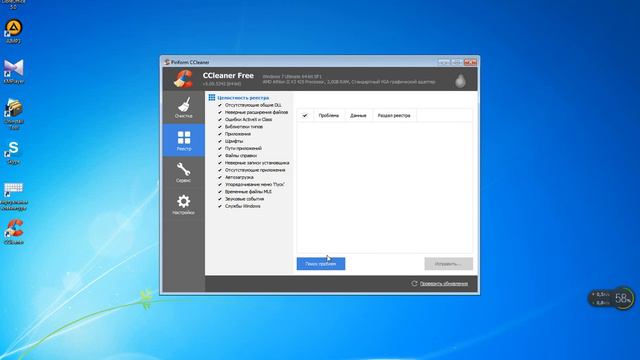The height and width of the screenshot is (360, 640).
Task: Uncheck the Автозагрузка item
Action: pos(220,177)
